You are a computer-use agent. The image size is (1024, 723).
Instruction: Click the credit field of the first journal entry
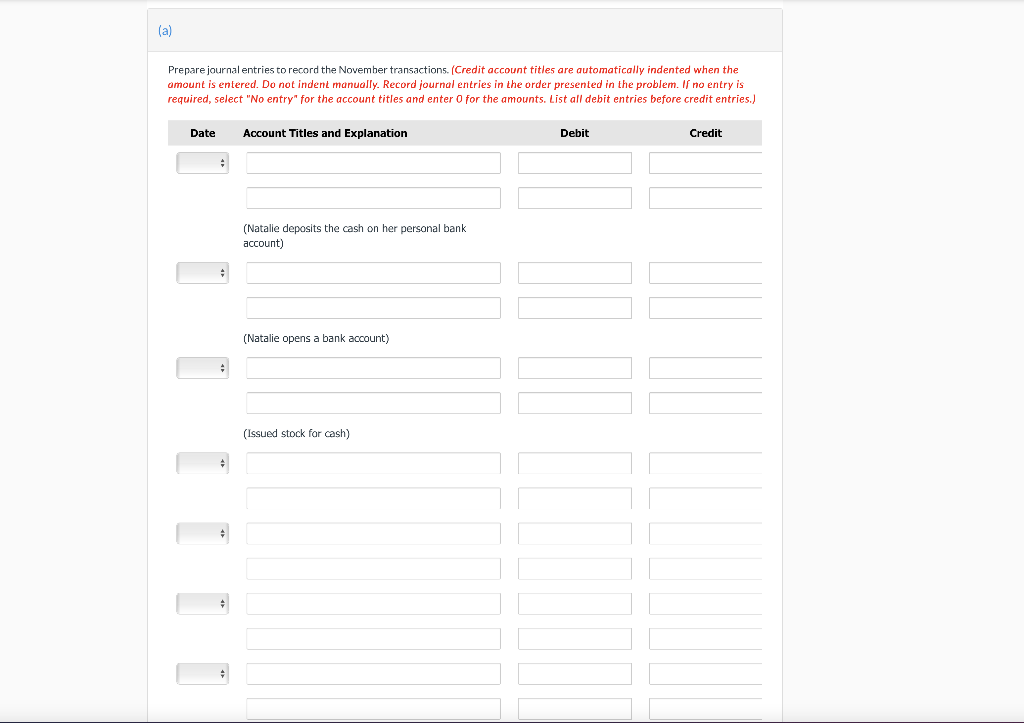click(x=705, y=162)
